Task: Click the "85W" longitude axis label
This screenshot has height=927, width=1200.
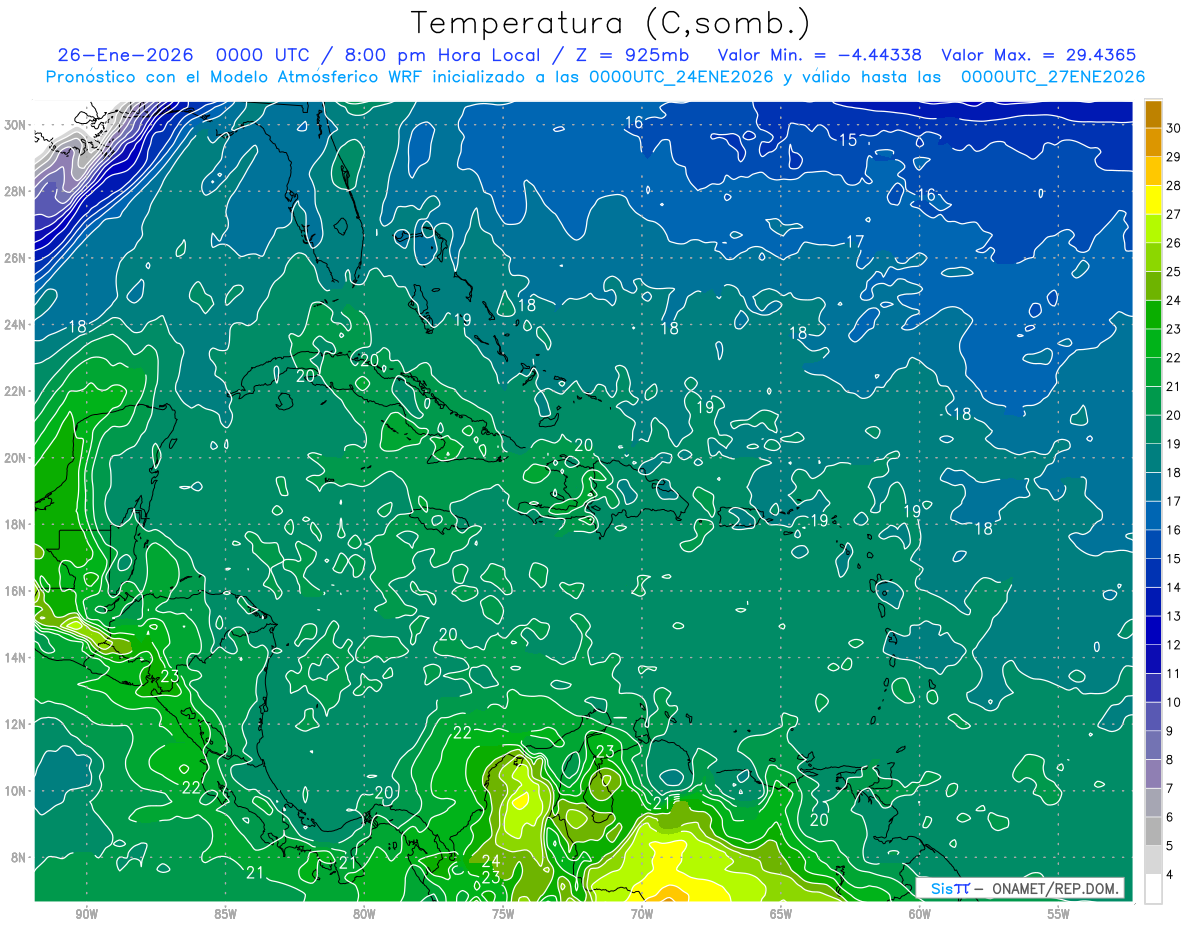Action: [x=225, y=914]
